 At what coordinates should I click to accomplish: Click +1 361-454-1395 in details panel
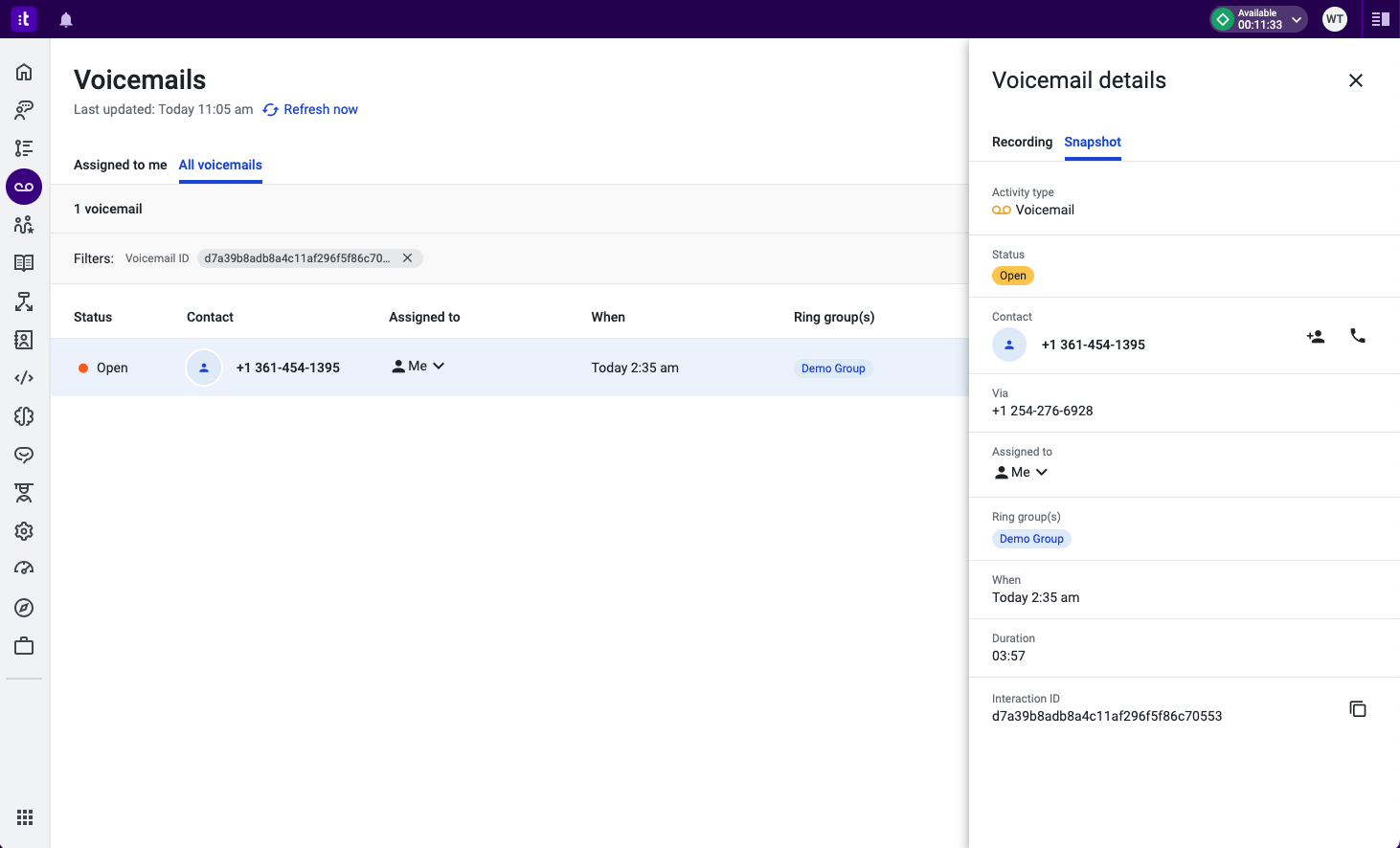tap(1094, 345)
